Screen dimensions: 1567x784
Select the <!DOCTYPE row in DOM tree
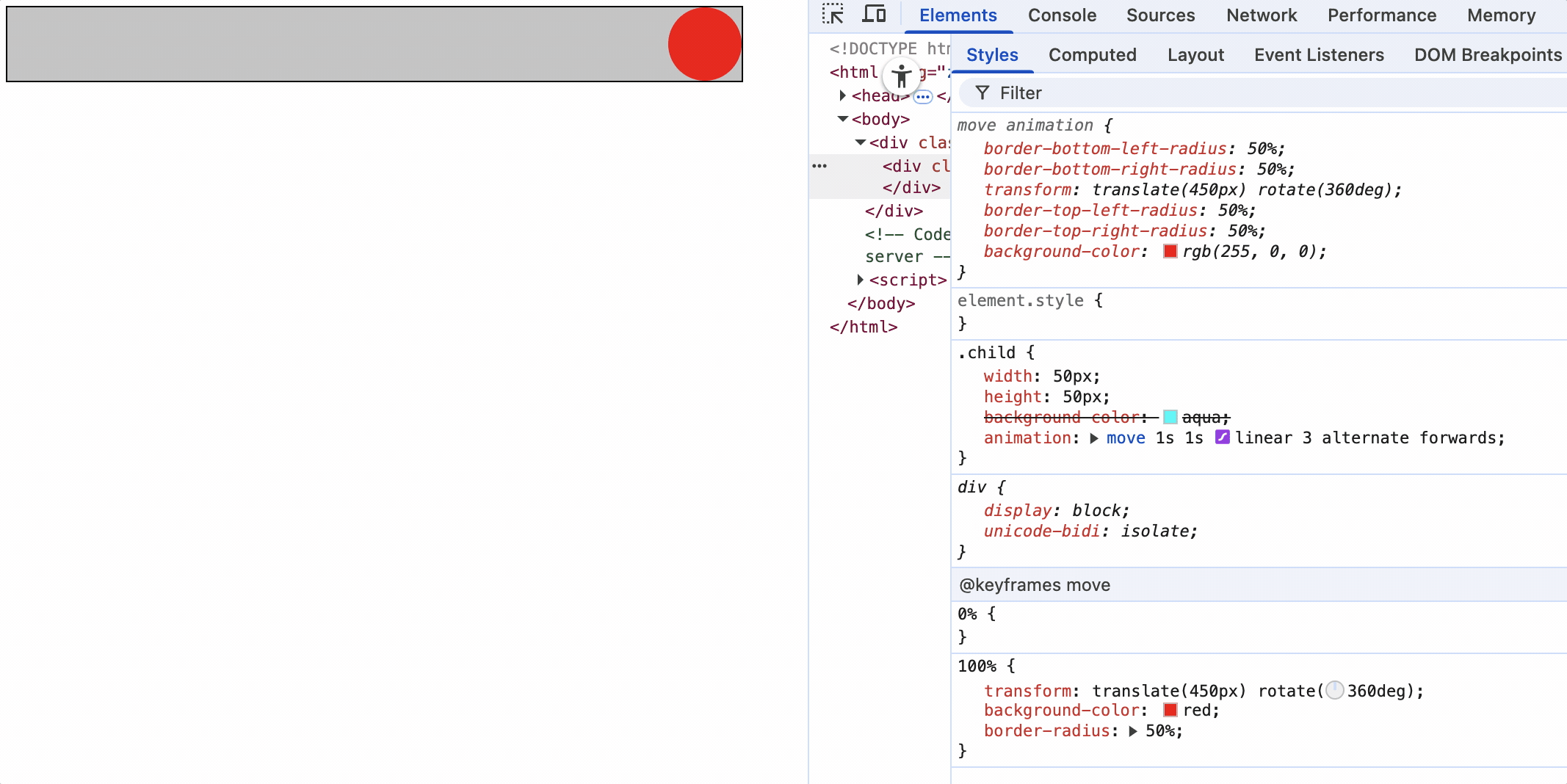coord(890,48)
